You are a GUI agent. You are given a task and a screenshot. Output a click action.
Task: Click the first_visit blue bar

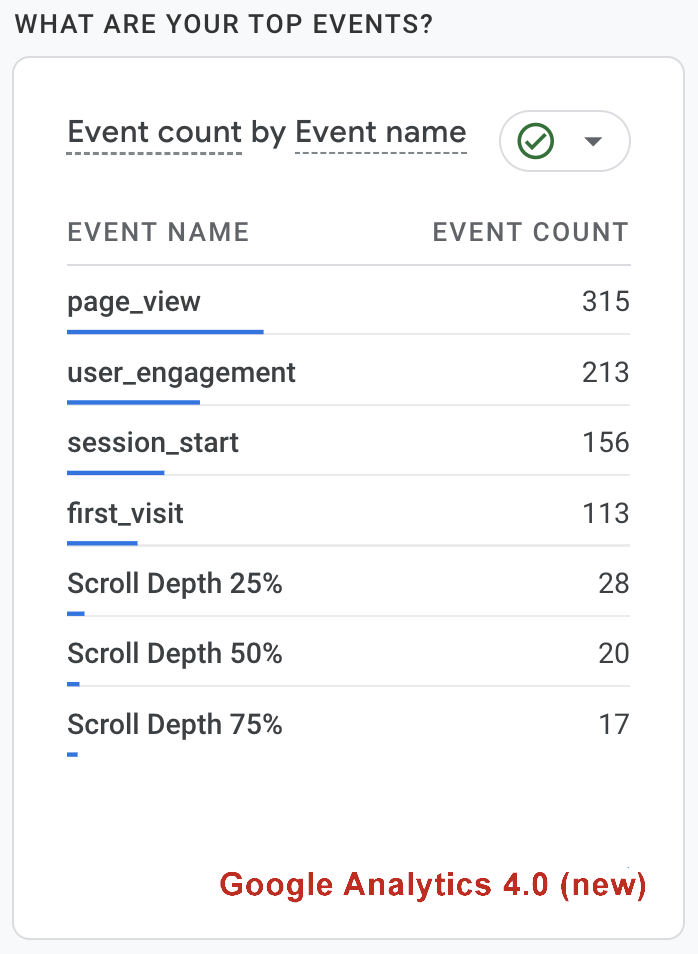102,543
